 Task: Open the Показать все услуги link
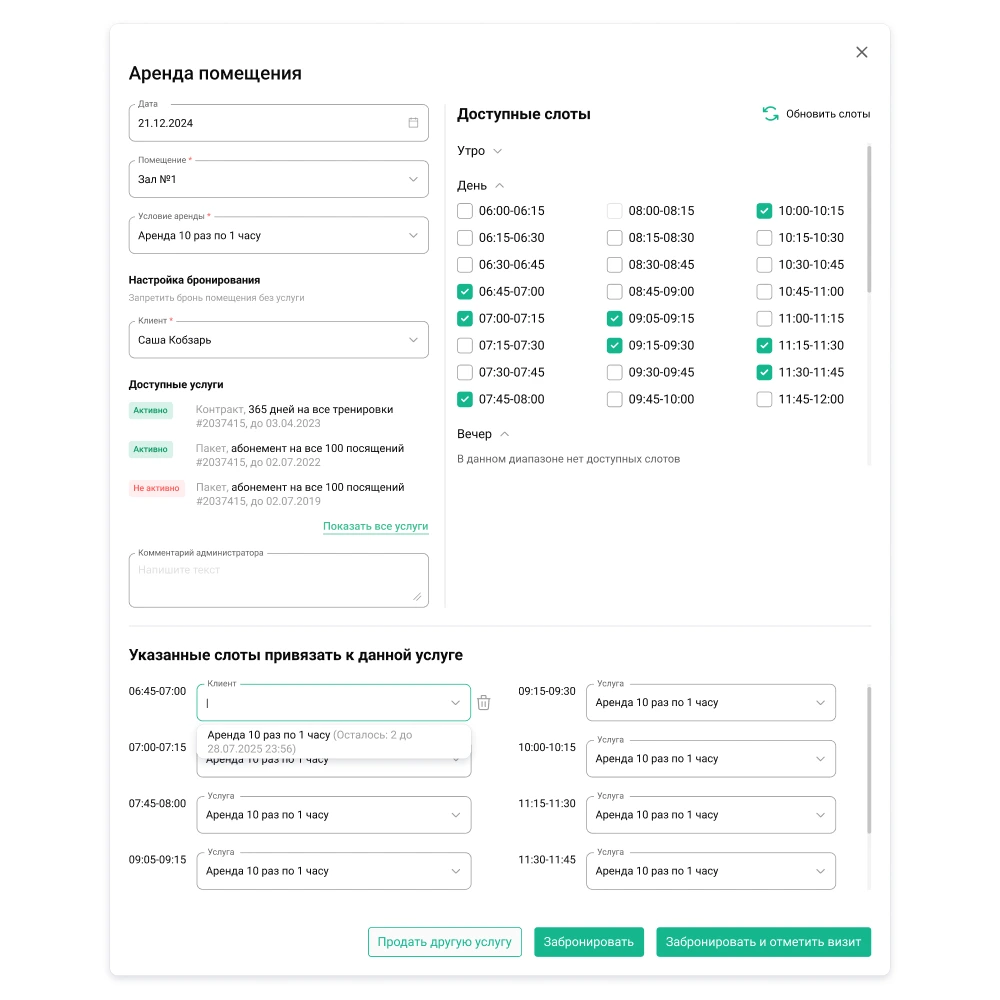click(376, 526)
